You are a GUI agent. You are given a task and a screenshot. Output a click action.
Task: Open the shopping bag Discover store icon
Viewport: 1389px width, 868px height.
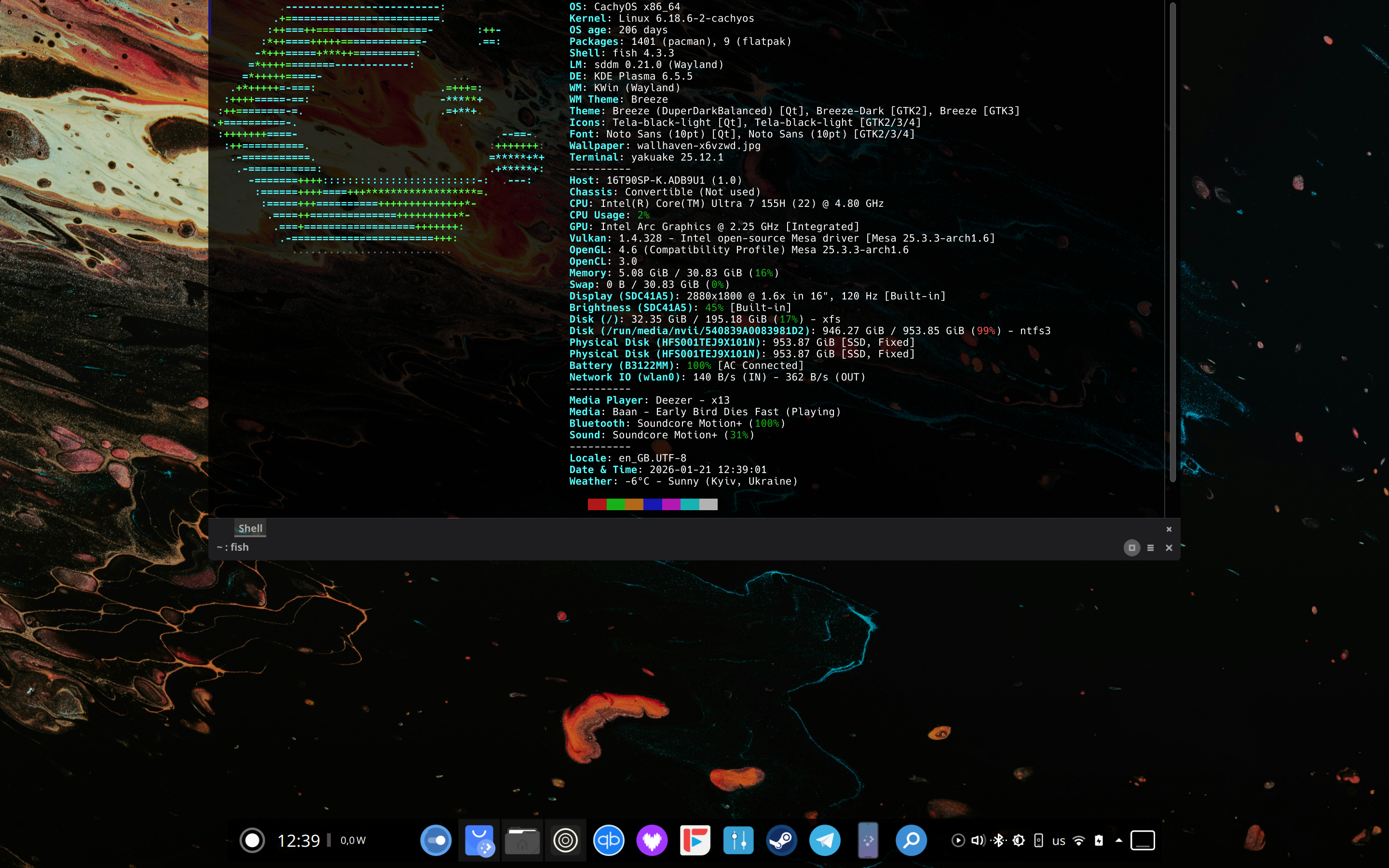point(479,841)
